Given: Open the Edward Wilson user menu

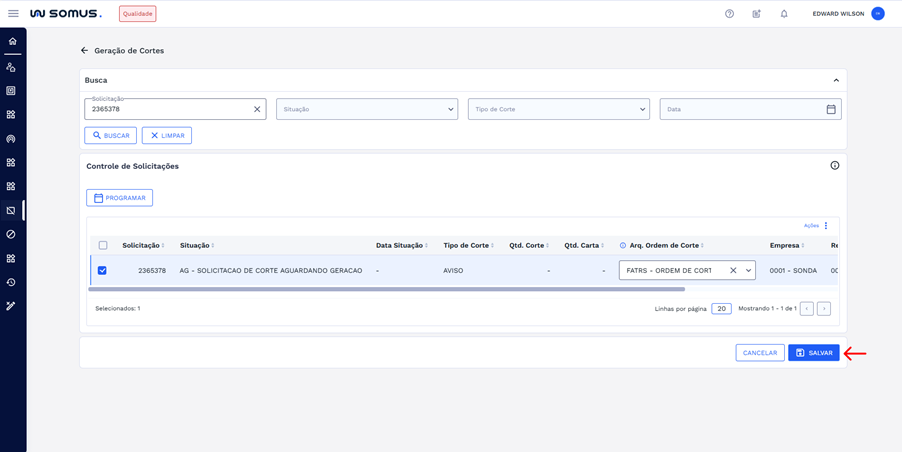Looking at the screenshot, I should click(x=877, y=14).
